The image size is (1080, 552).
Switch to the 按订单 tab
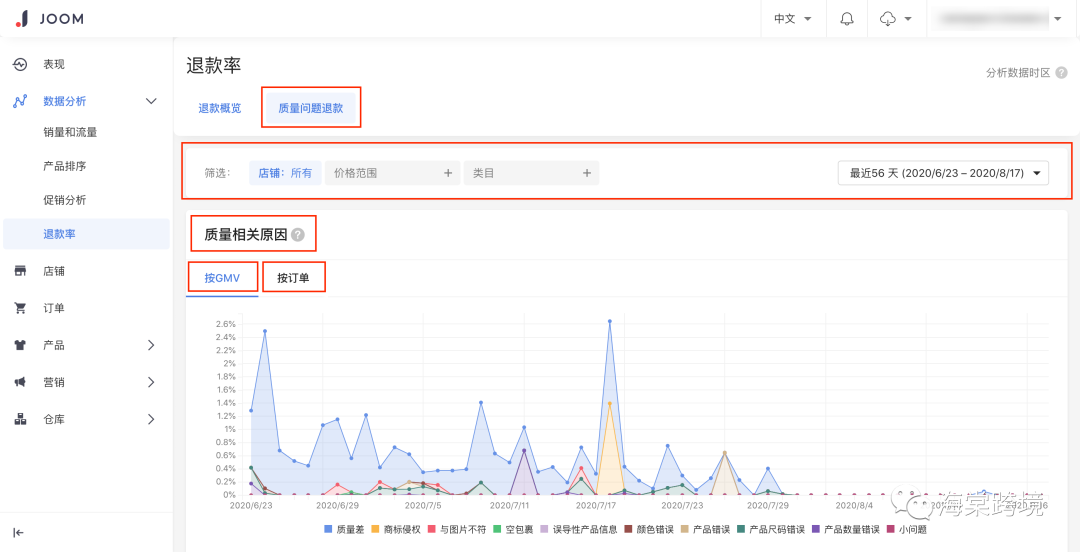[293, 278]
